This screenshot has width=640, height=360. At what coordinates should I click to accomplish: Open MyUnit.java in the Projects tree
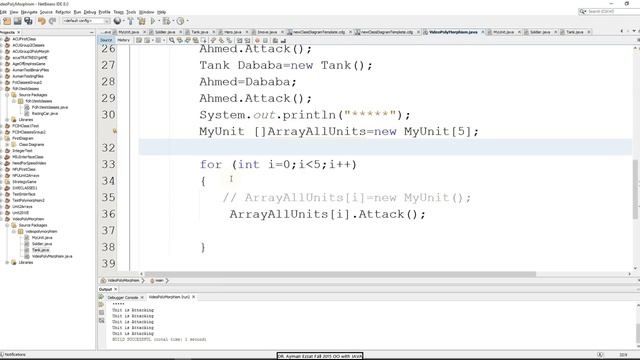tap(42, 238)
